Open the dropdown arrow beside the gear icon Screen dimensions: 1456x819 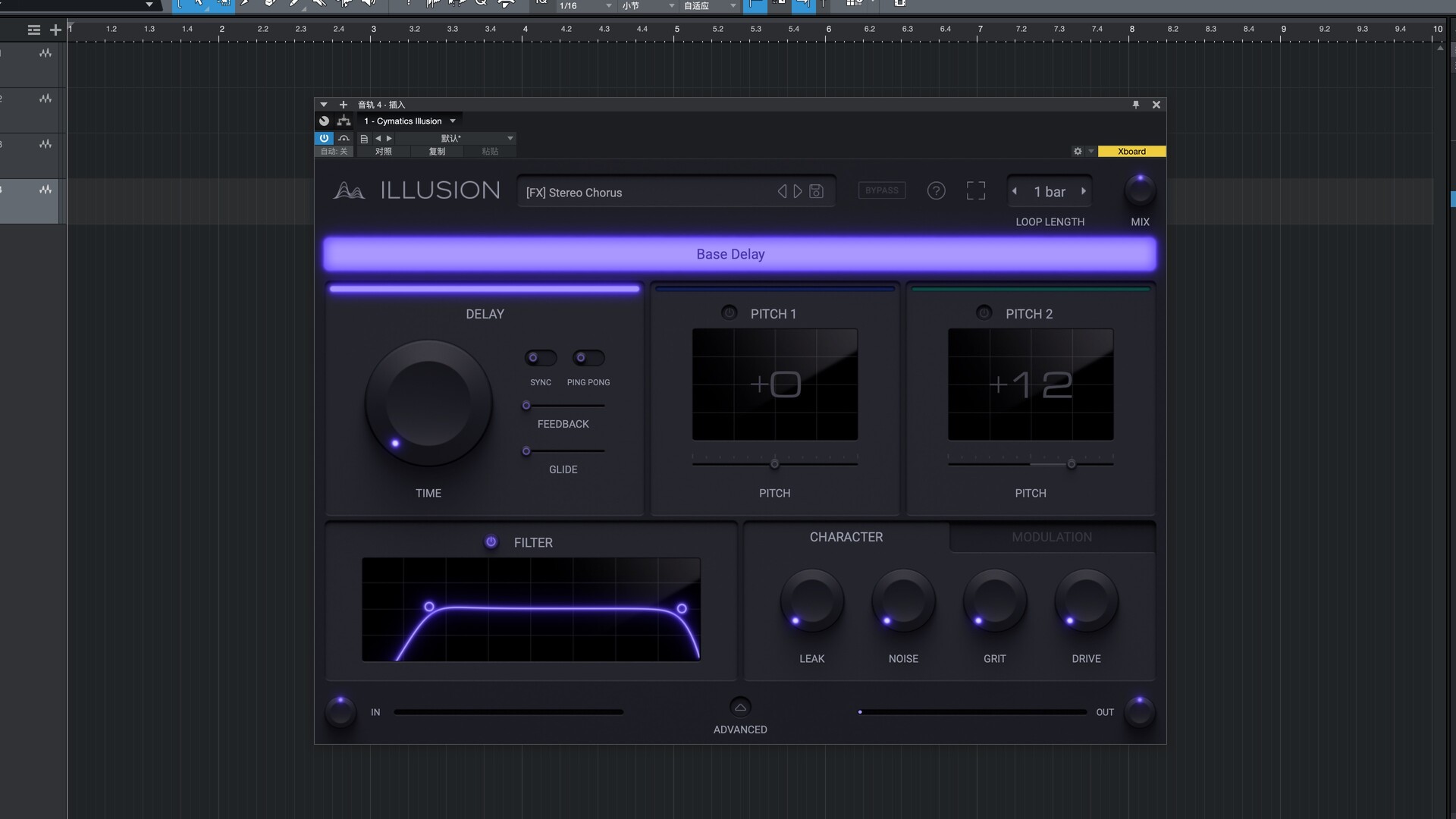coord(1091,152)
